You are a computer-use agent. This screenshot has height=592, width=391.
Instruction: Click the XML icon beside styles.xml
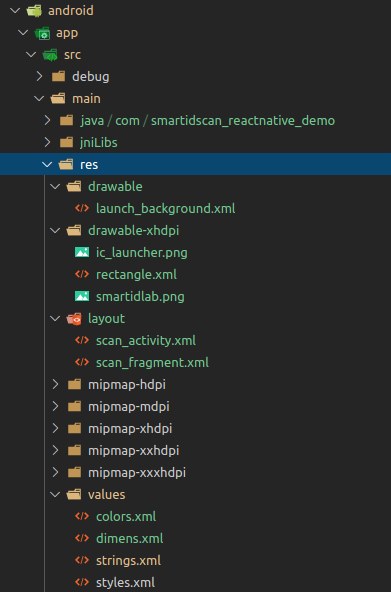pyautogui.click(x=82, y=582)
